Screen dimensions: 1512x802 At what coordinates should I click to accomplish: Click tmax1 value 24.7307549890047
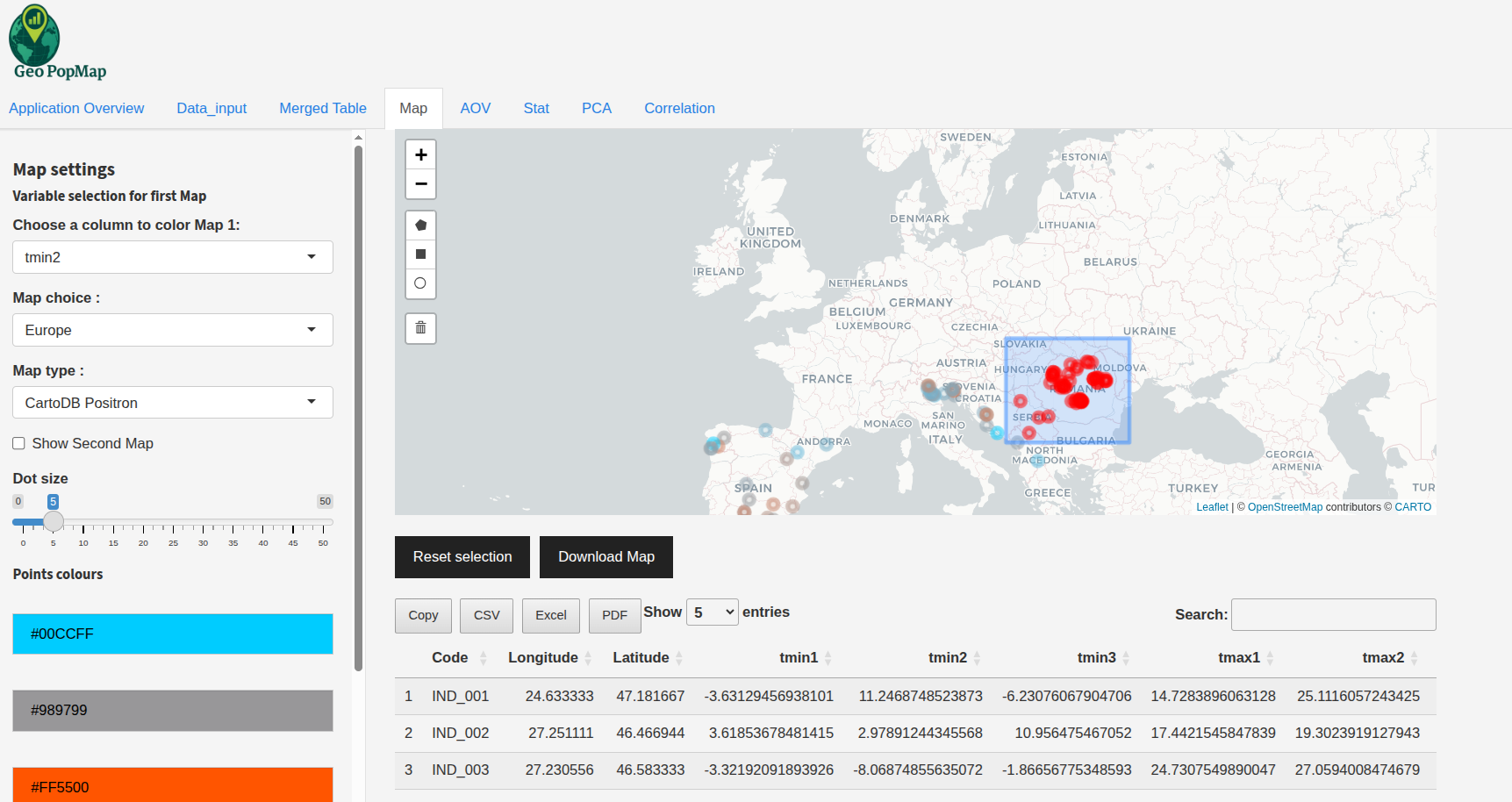coord(1214,770)
